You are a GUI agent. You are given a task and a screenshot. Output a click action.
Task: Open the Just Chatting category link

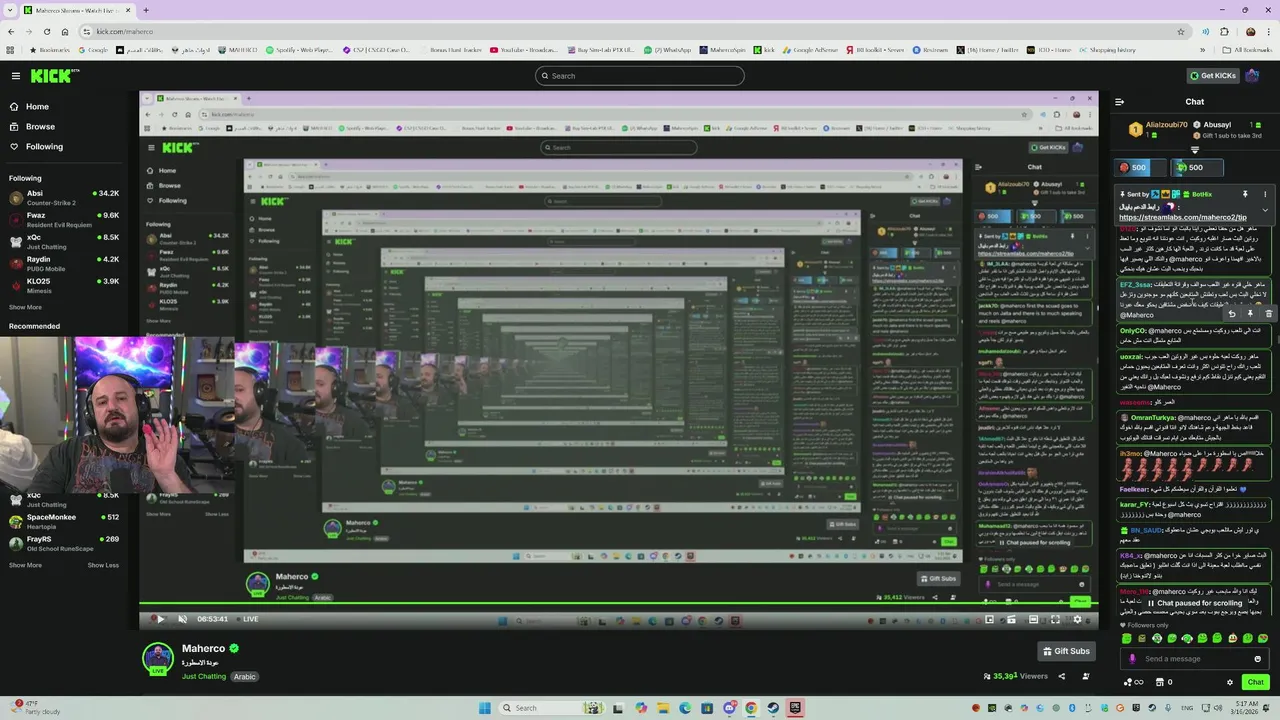point(204,676)
